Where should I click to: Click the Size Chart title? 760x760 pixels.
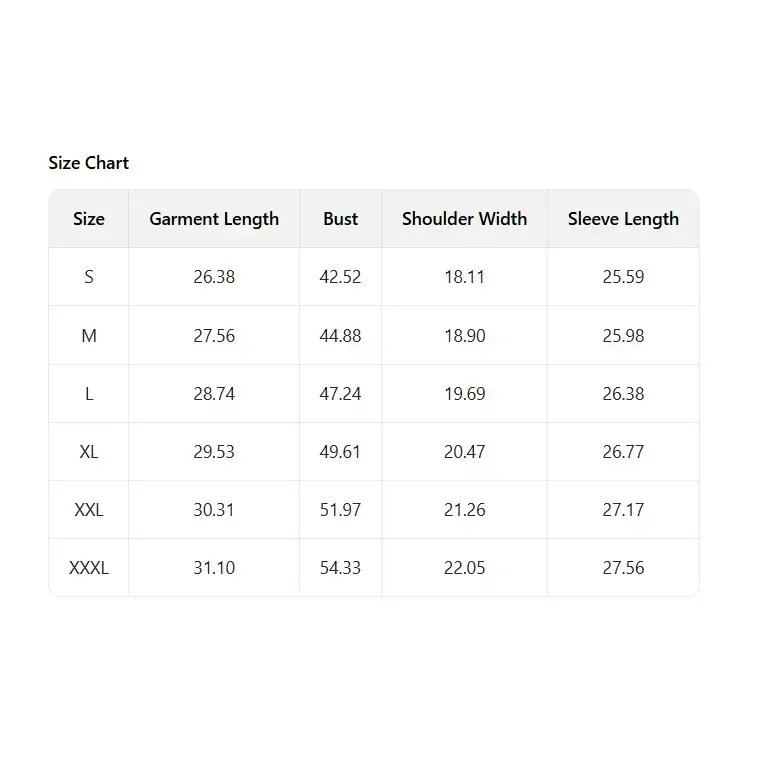point(89,163)
